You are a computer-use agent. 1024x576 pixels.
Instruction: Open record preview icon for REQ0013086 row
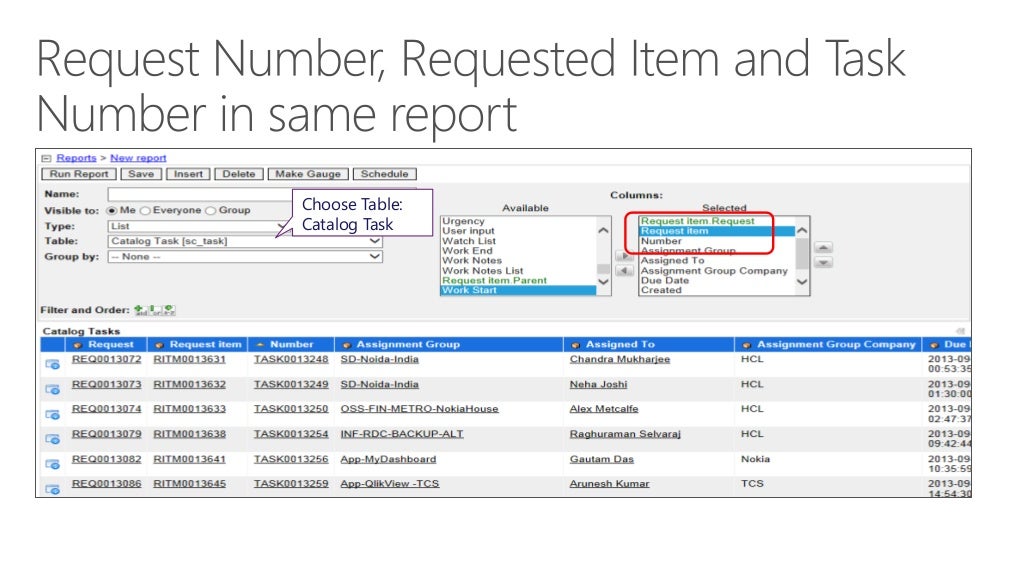point(52,488)
